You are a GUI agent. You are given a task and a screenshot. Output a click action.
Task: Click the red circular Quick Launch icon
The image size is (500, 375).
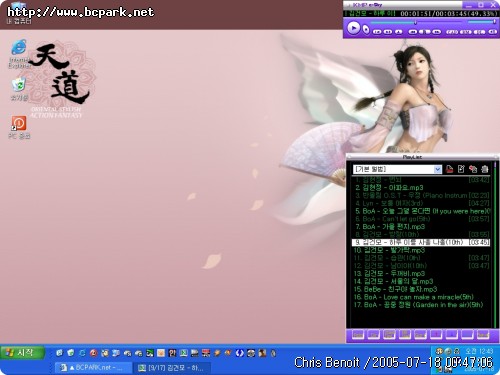pos(94,353)
